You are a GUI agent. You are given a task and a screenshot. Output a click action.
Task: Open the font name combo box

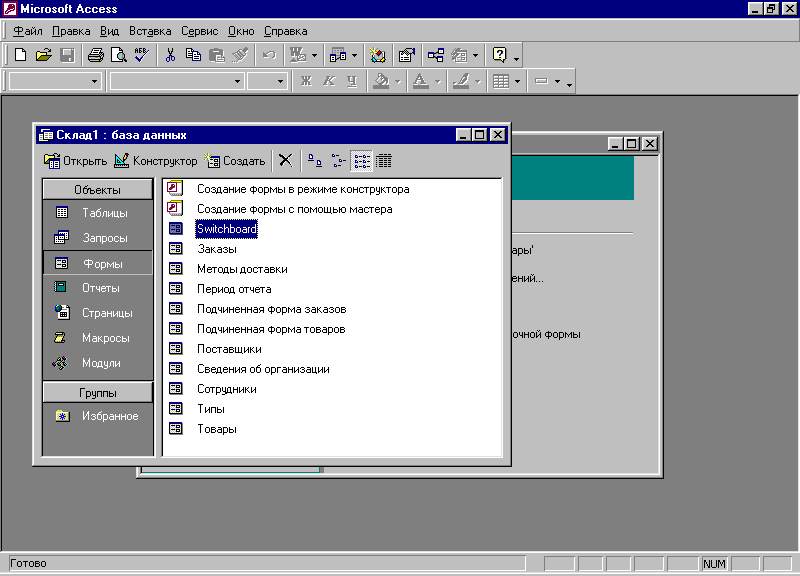tap(177, 81)
